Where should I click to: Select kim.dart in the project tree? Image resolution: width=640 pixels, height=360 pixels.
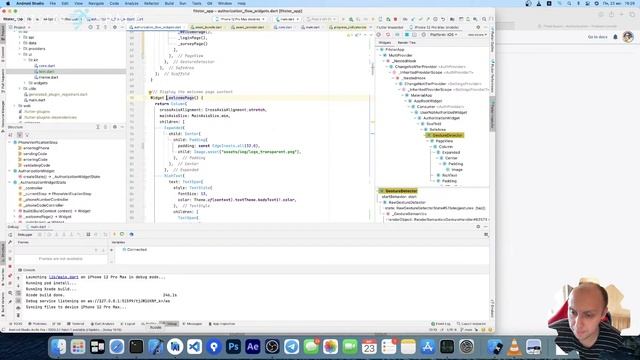pos(47,71)
